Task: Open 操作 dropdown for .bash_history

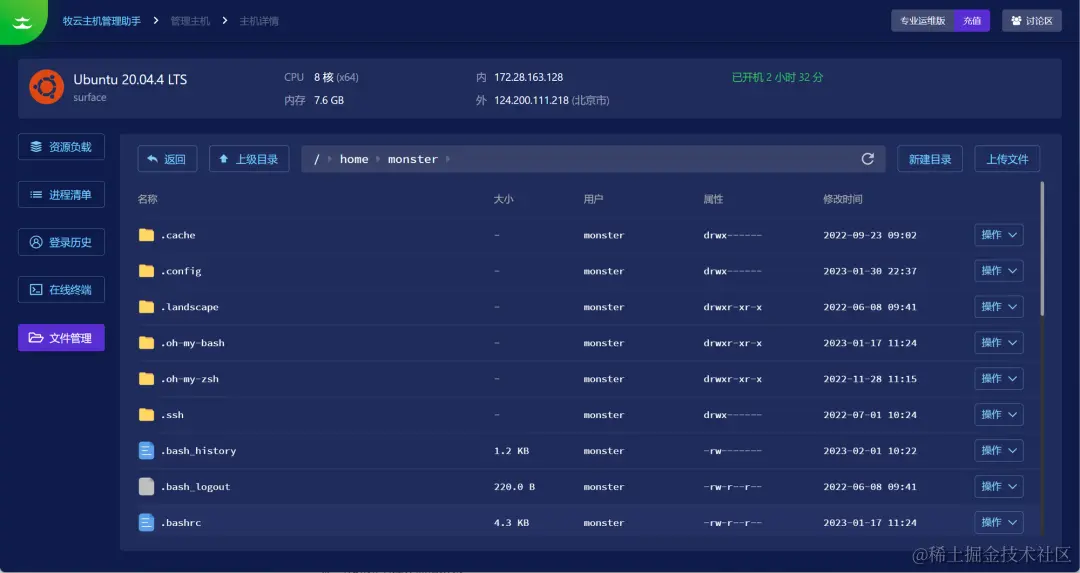Action: pos(999,450)
